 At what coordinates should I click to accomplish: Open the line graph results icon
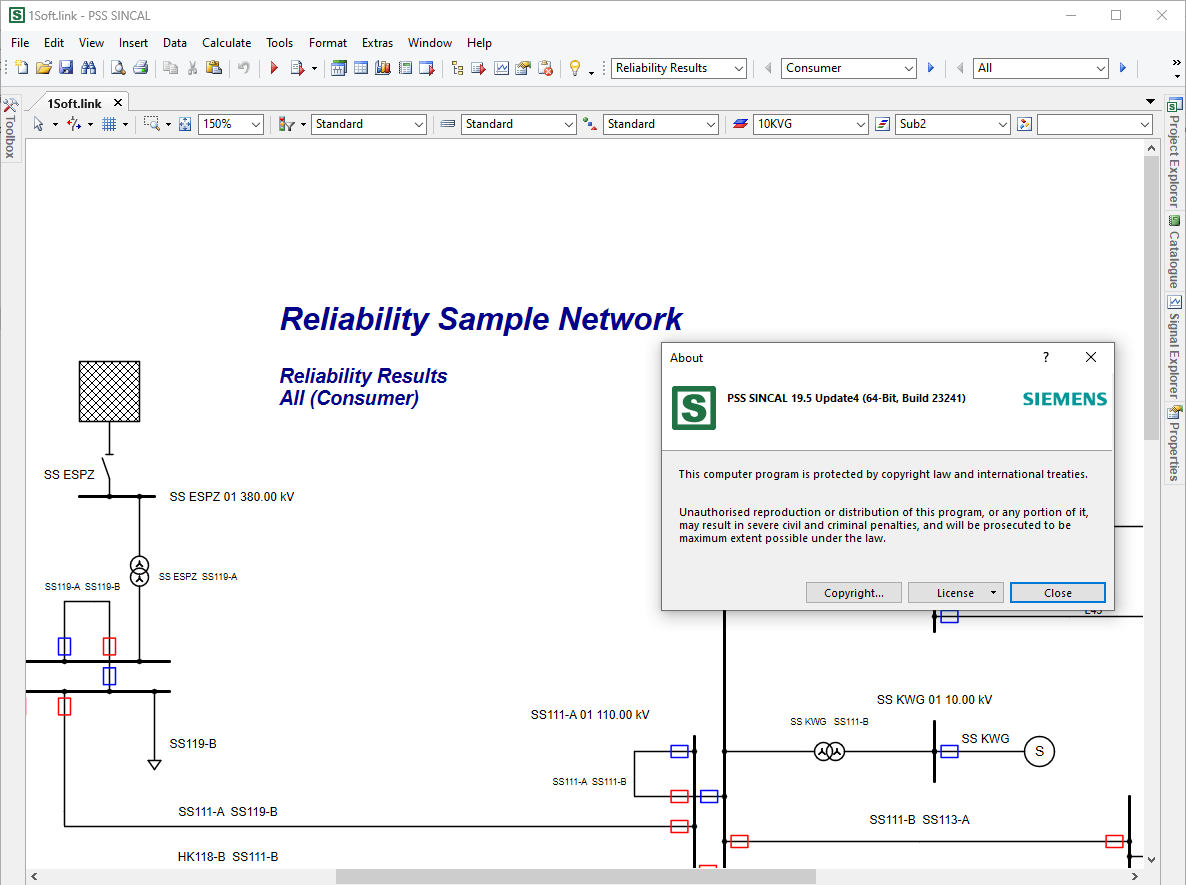pos(501,68)
